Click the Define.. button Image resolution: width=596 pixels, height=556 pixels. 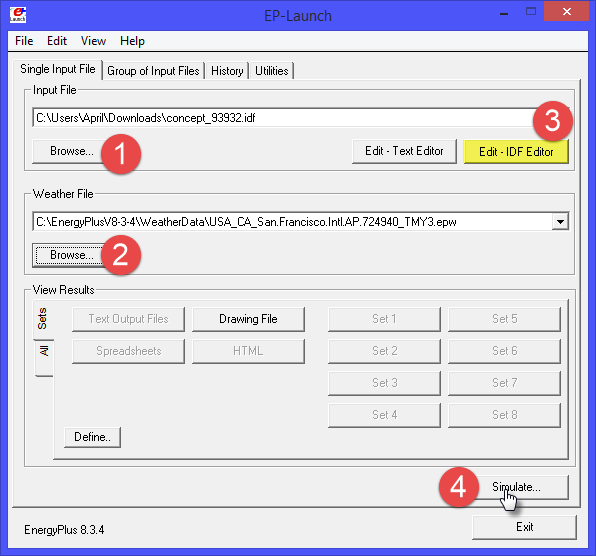click(92, 437)
